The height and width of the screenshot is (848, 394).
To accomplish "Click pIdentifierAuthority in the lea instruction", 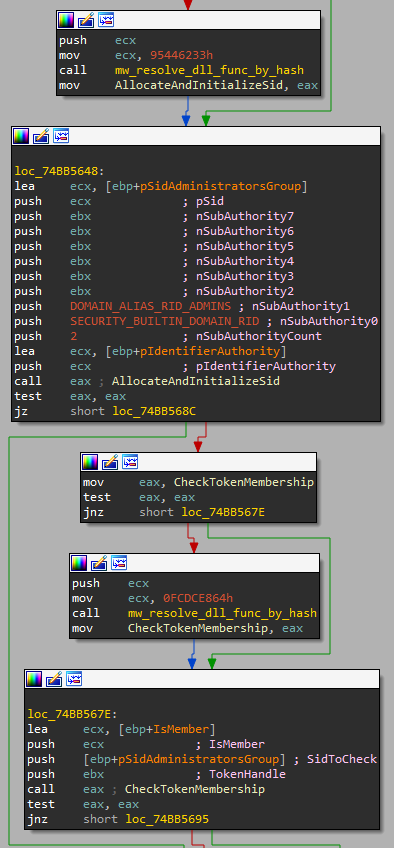I will pyautogui.click(x=210, y=351).
